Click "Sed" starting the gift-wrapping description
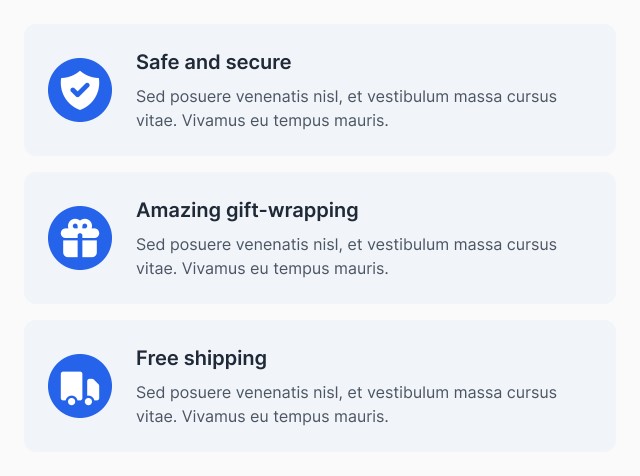This screenshot has height=476, width=640. click(151, 245)
